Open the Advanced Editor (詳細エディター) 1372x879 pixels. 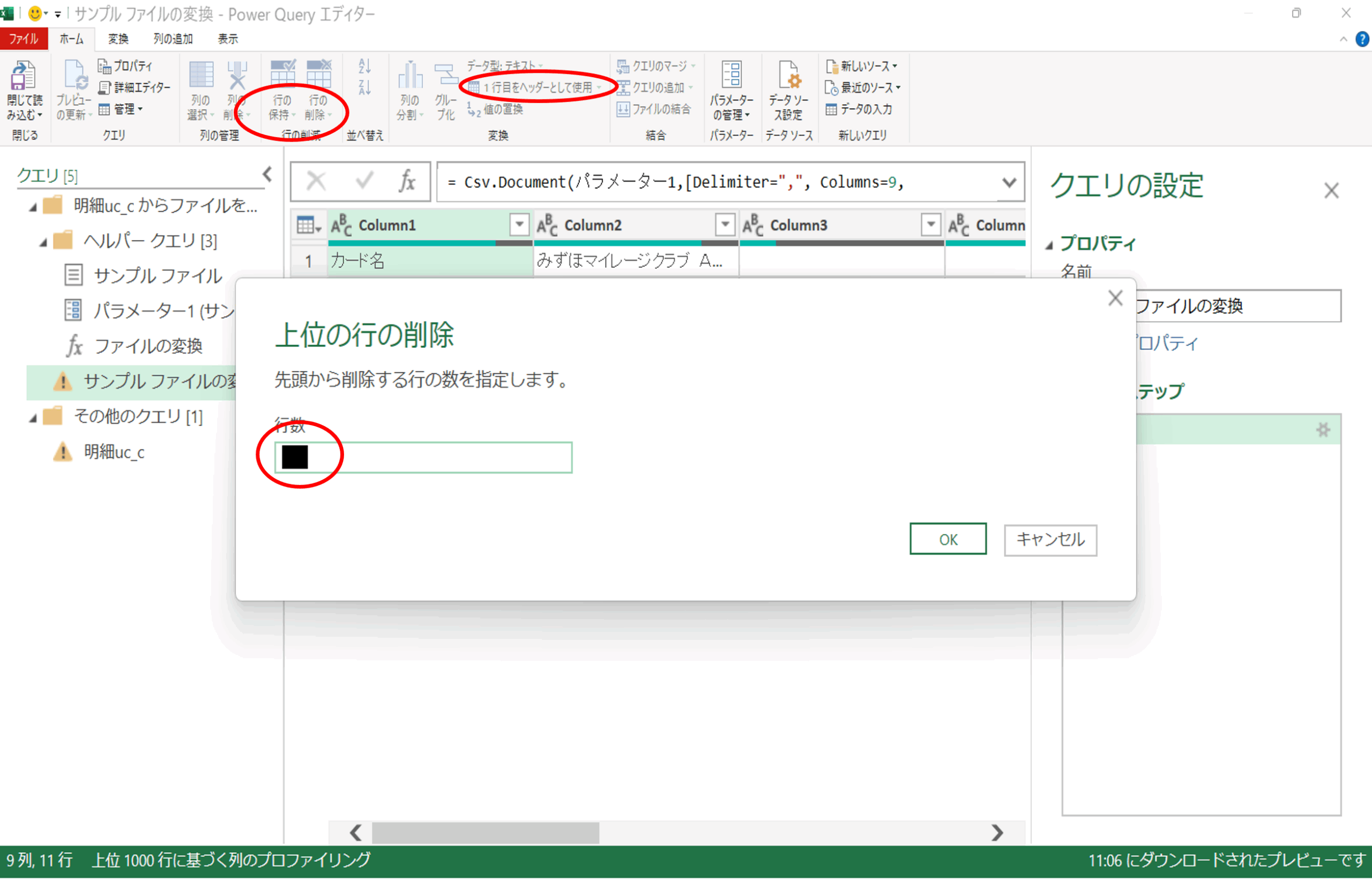[135, 87]
